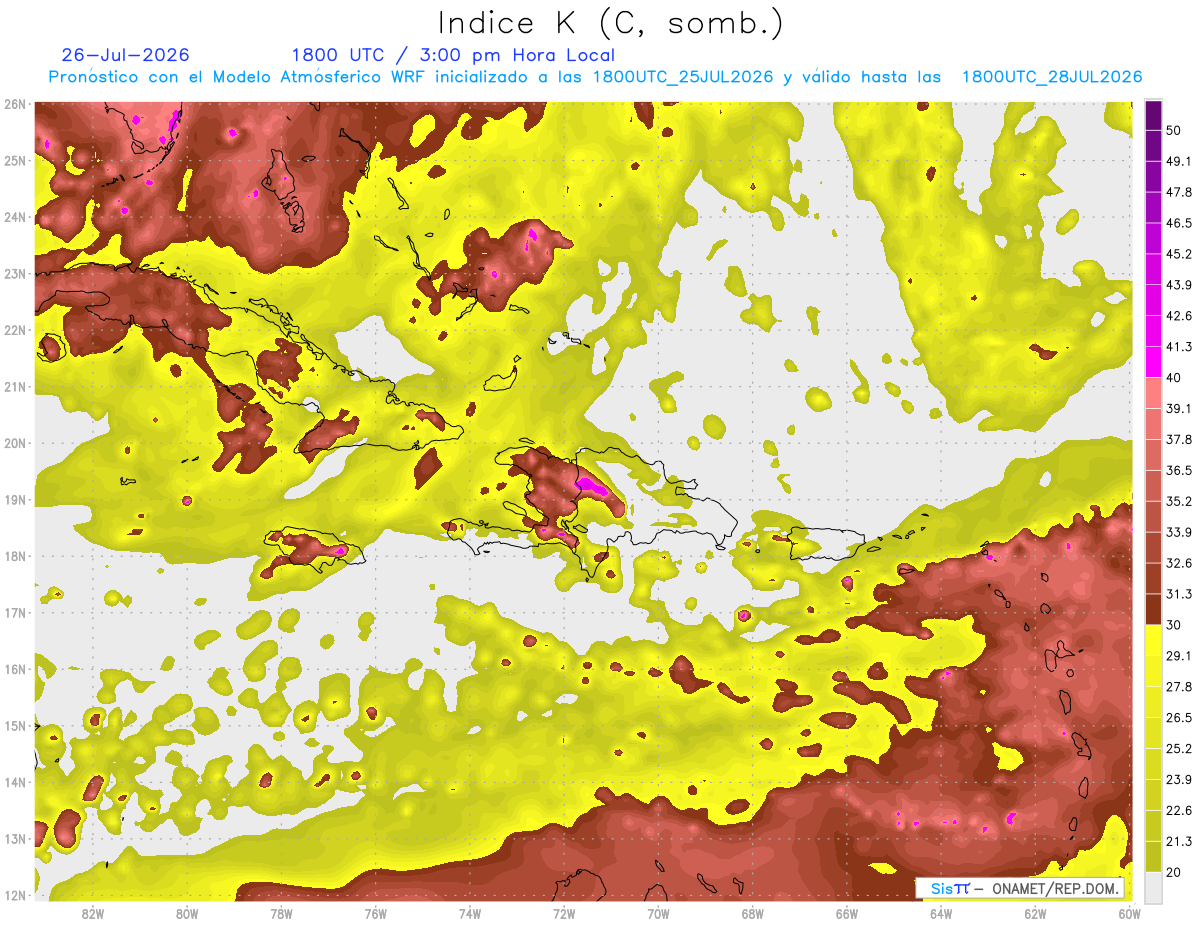Select the '72W' longitude label
The height and width of the screenshot is (927, 1200).
tap(564, 914)
